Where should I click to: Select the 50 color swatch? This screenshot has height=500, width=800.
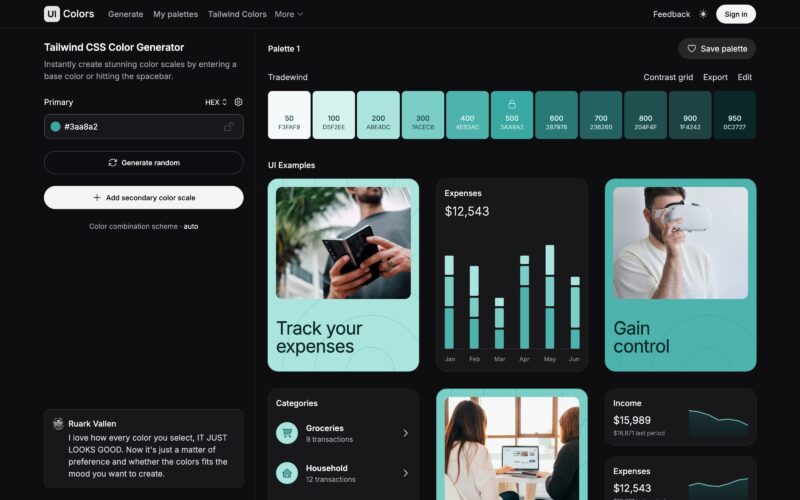(x=289, y=115)
